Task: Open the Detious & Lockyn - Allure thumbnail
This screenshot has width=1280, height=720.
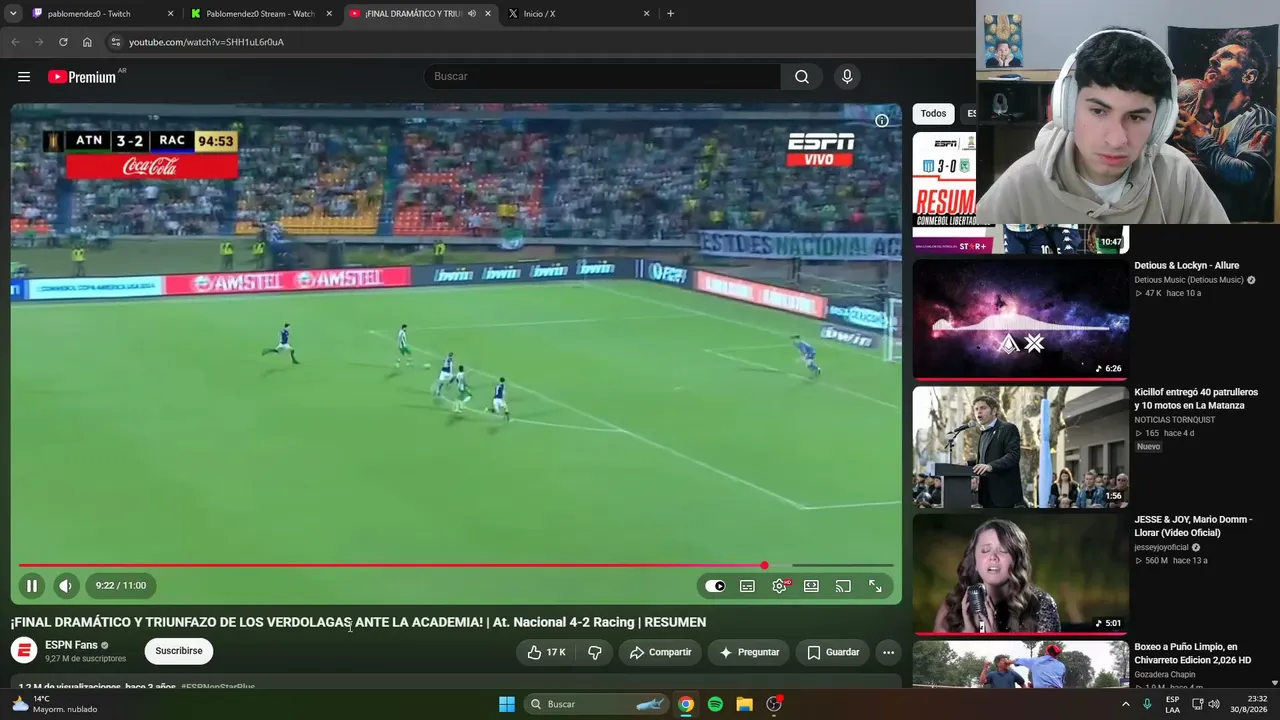Action: pos(1020,320)
